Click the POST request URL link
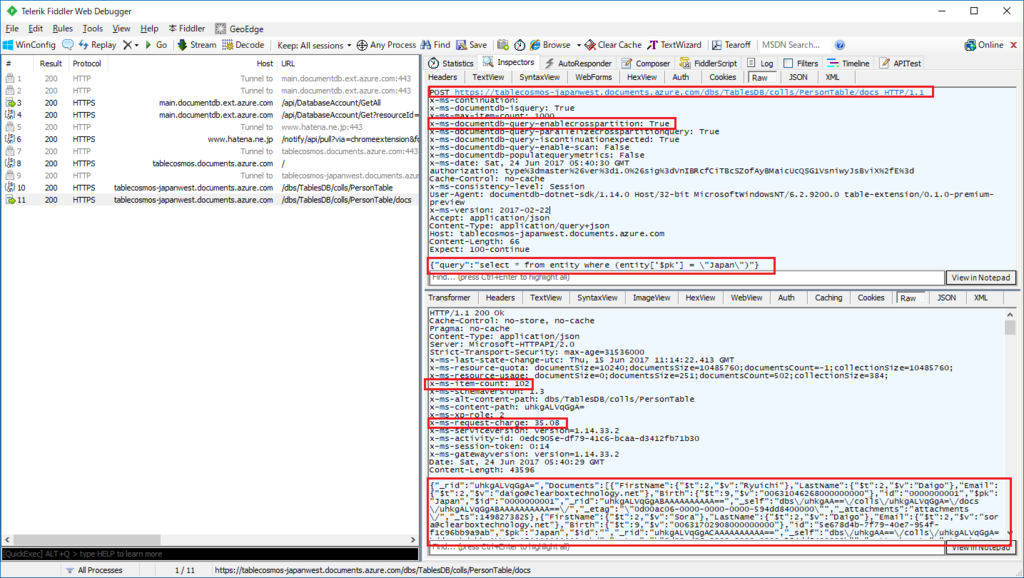The height and width of the screenshot is (578, 1024). coord(689,92)
